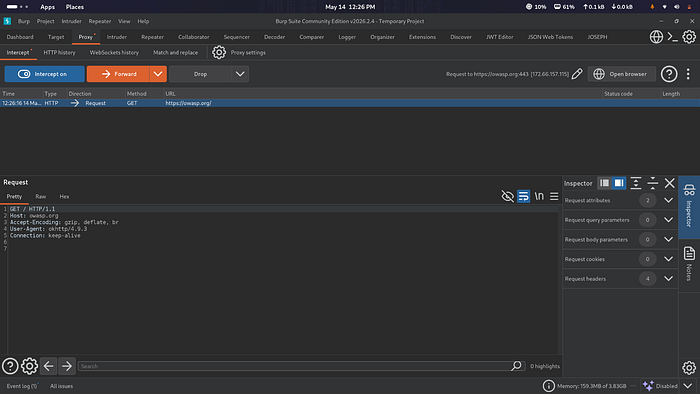The image size is (700, 394).
Task: Open the Sequencer tab
Action: coord(237,37)
